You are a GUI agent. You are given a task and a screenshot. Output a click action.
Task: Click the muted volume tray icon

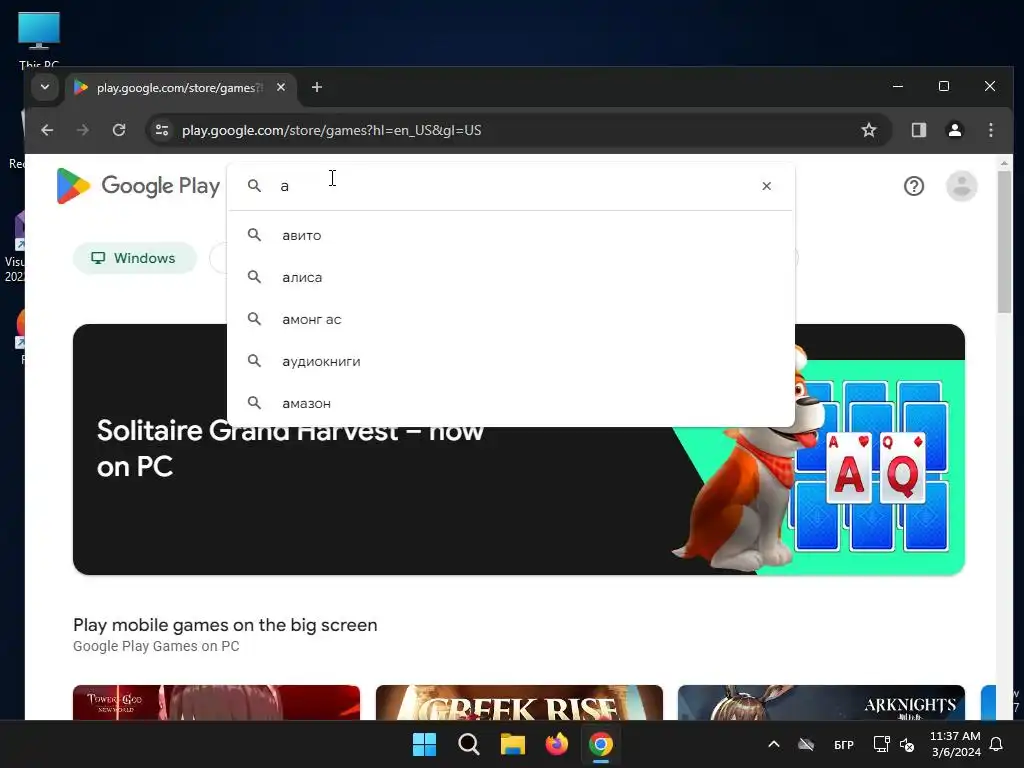click(907, 744)
